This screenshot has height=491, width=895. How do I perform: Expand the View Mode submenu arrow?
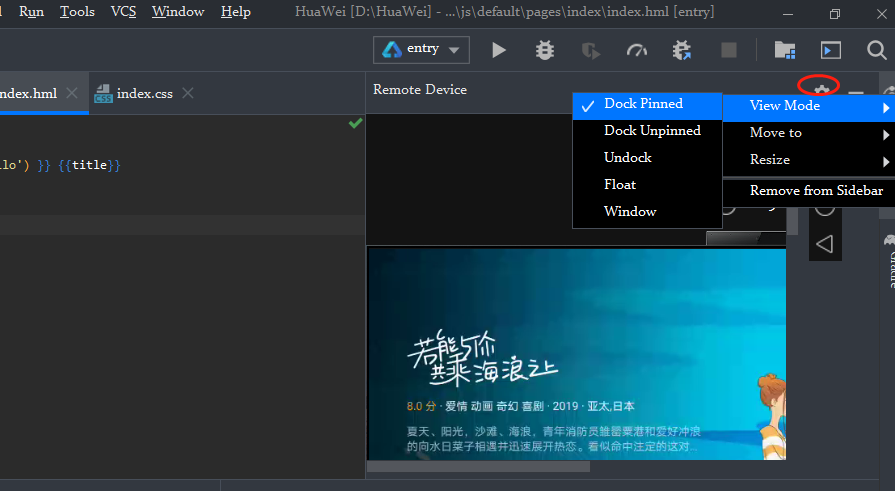886,108
